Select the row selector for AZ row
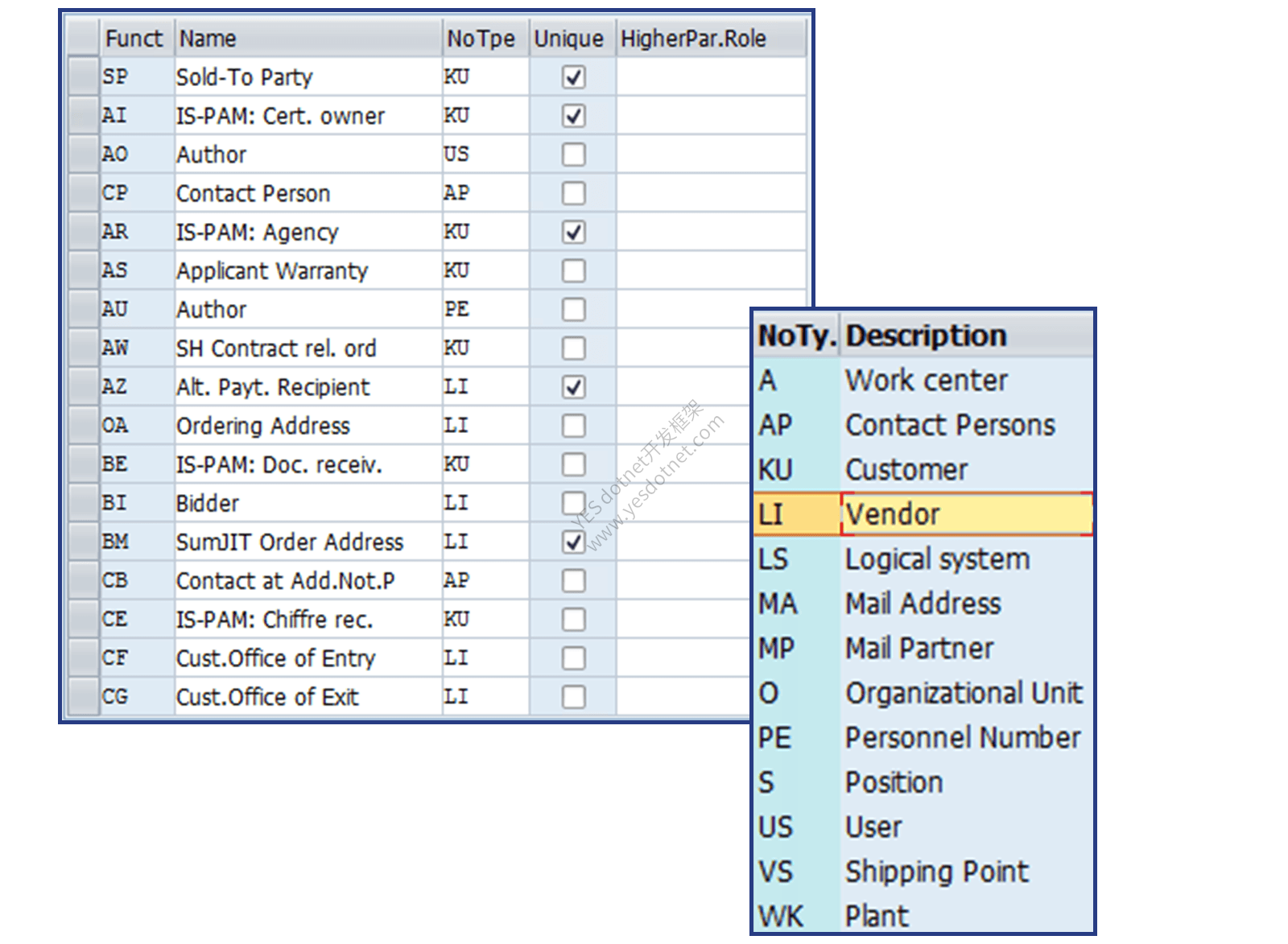The width and height of the screenshot is (1288, 944). click(83, 387)
